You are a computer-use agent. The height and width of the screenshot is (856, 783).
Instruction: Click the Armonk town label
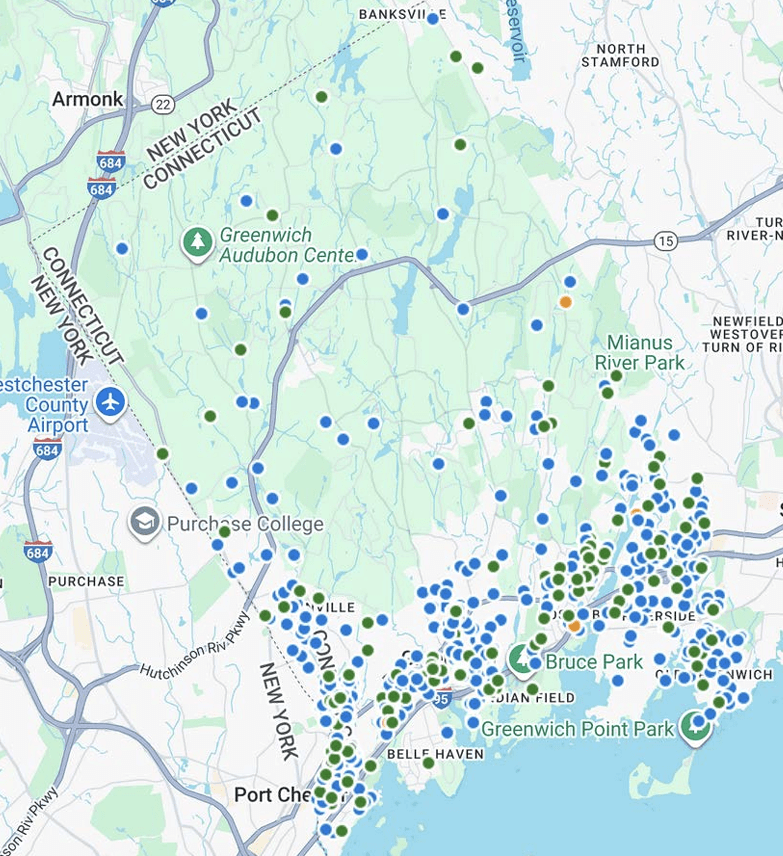click(x=87, y=99)
